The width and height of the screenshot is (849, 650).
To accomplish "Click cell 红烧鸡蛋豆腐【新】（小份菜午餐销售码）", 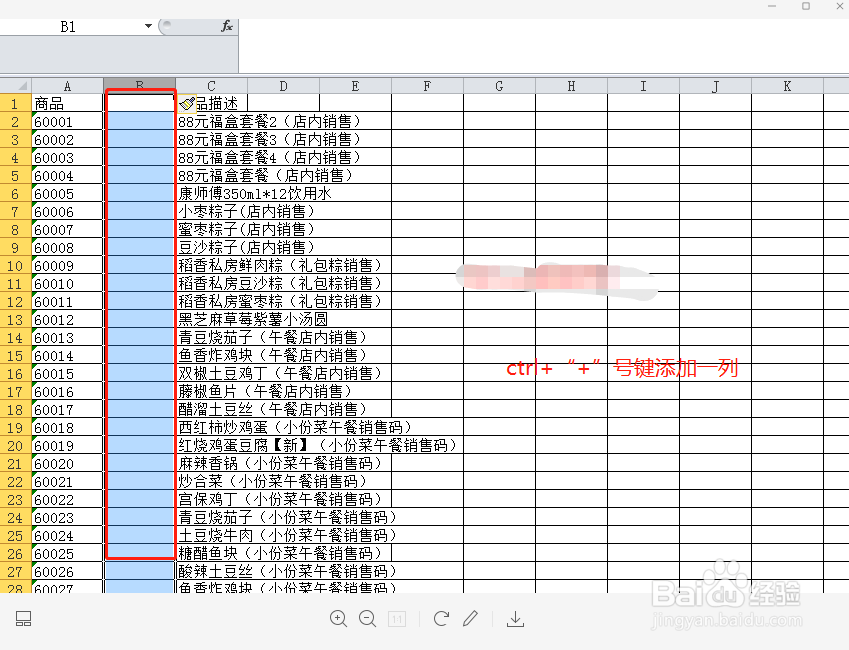I will pyautogui.click(x=318, y=445).
